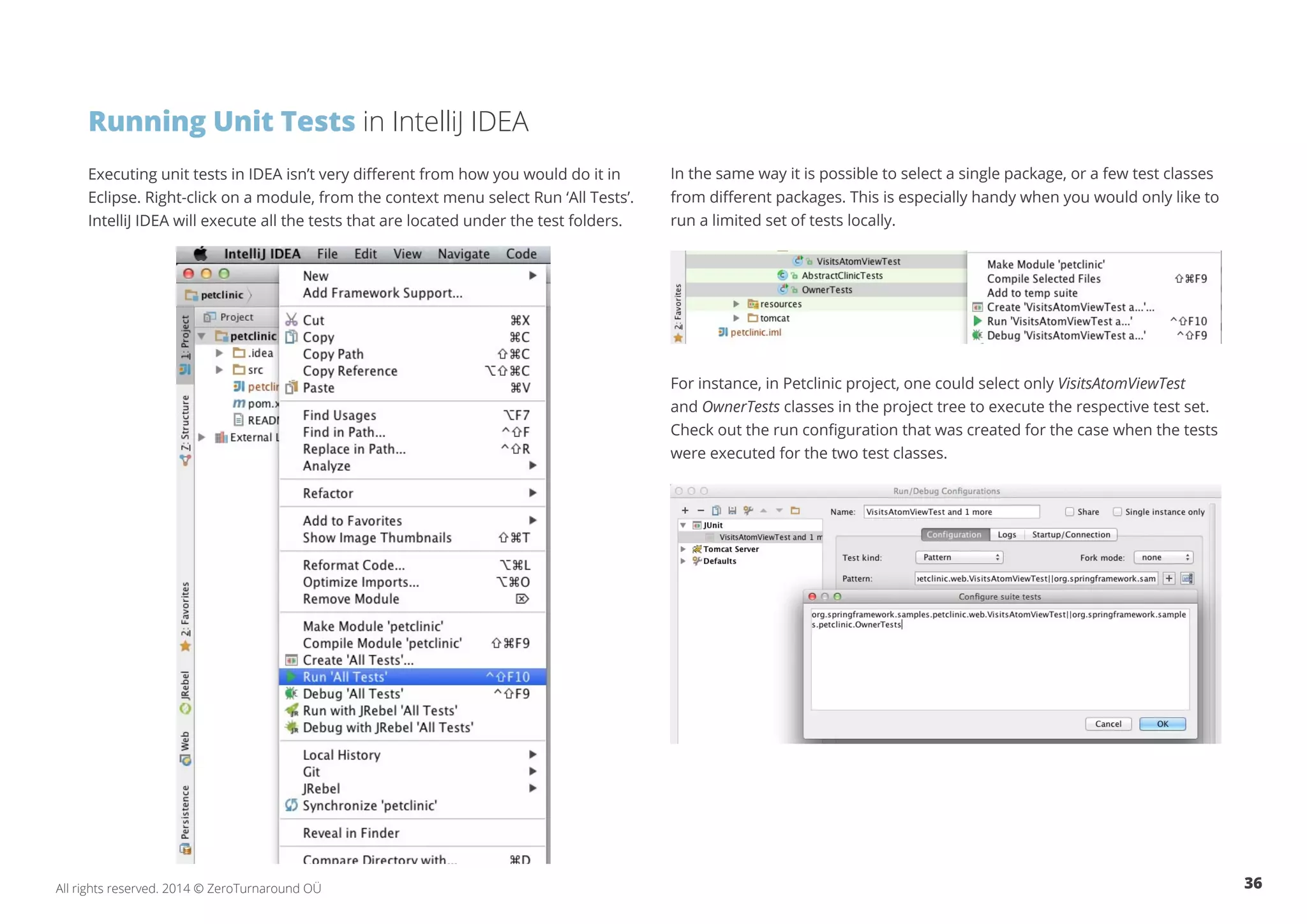The image size is (1307, 924).
Task: Click the Pattern input field
Action: (1036, 578)
